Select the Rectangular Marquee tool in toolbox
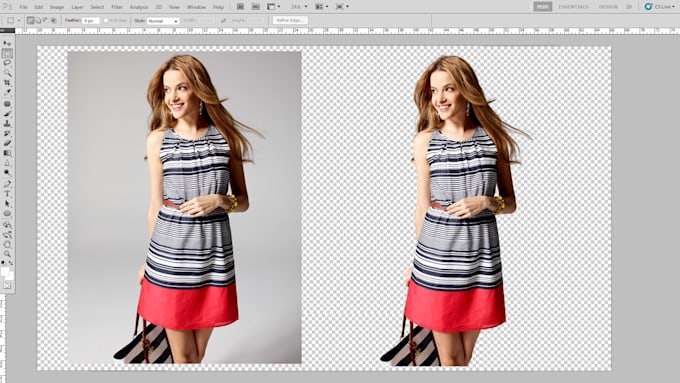680x383 pixels. coord(7,53)
